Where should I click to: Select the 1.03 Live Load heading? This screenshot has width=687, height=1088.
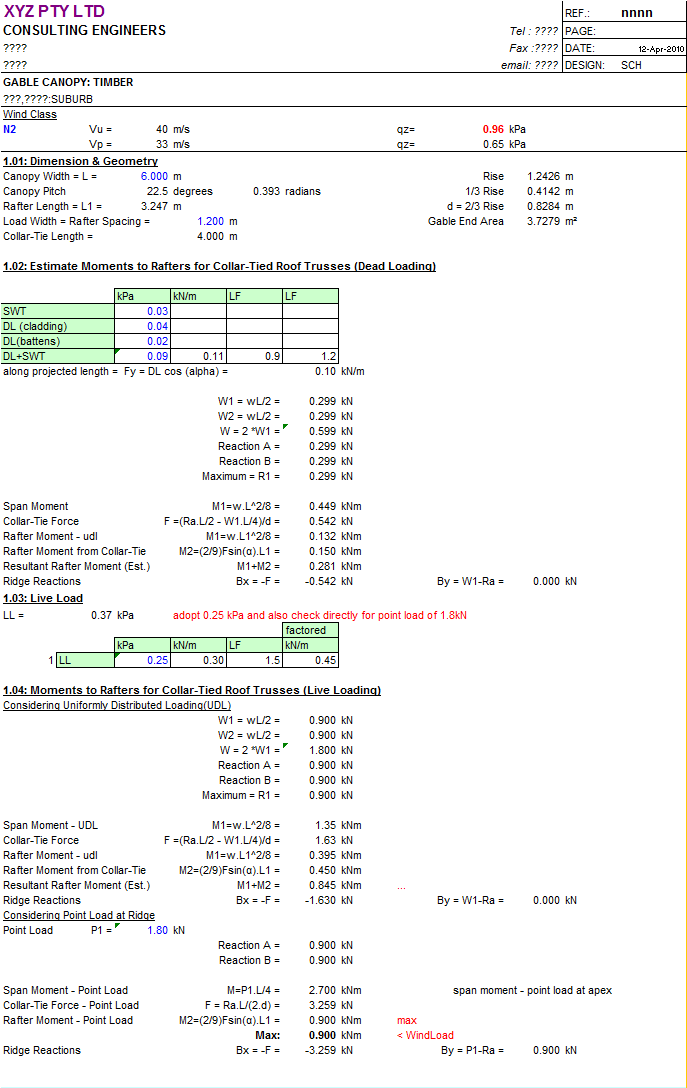click(43, 598)
